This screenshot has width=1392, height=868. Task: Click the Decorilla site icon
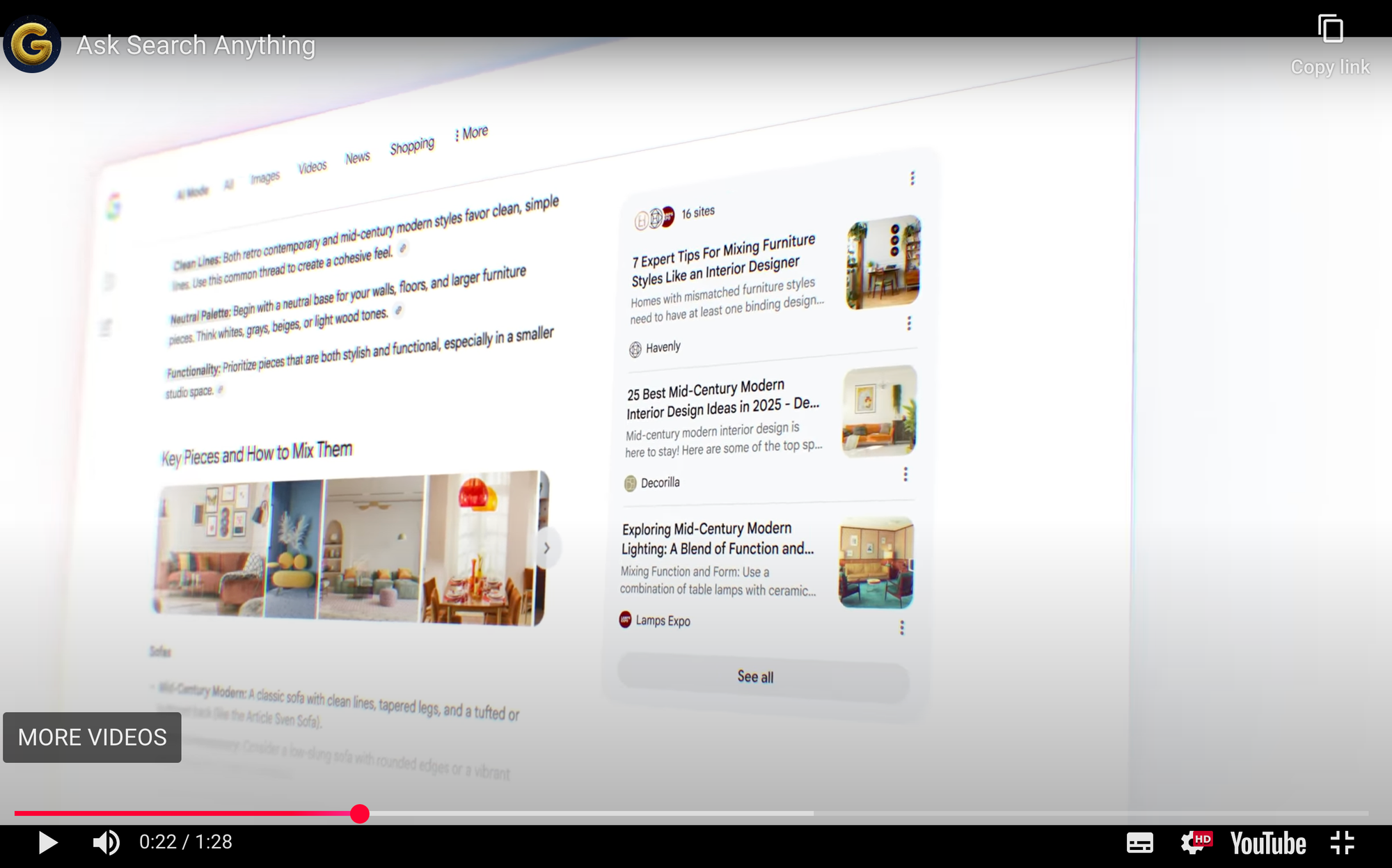[631, 483]
